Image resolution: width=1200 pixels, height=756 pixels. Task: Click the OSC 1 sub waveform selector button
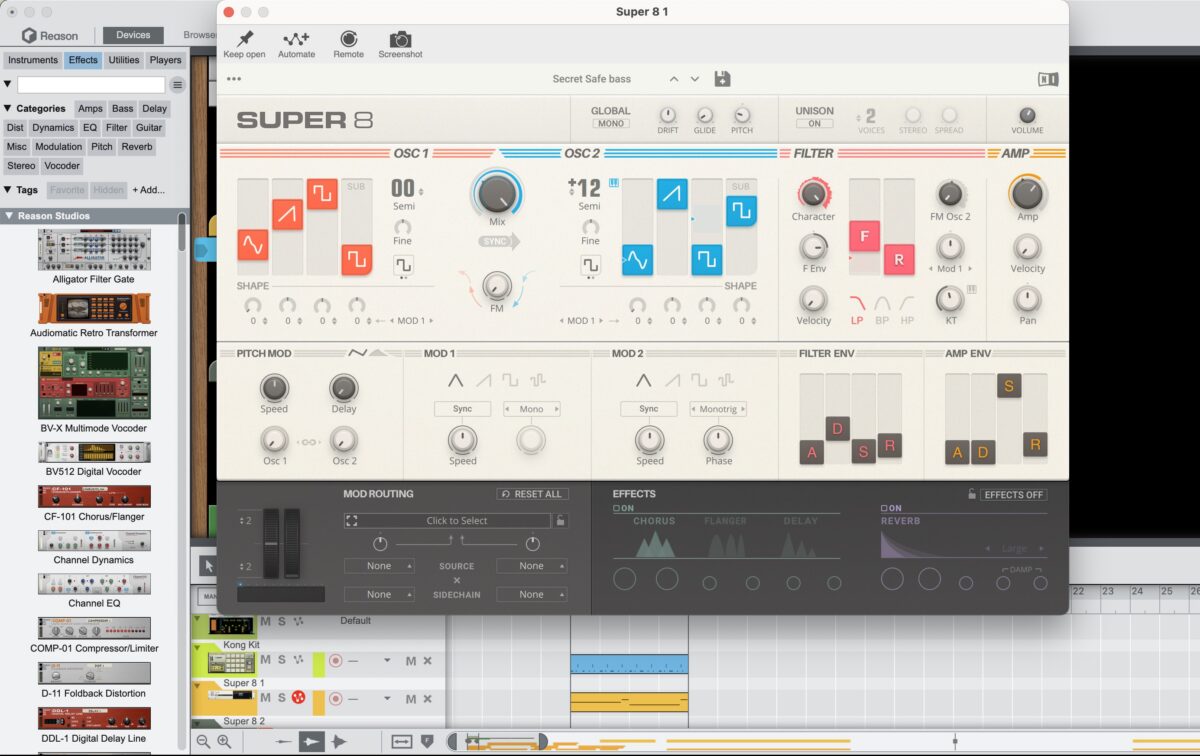(403, 266)
